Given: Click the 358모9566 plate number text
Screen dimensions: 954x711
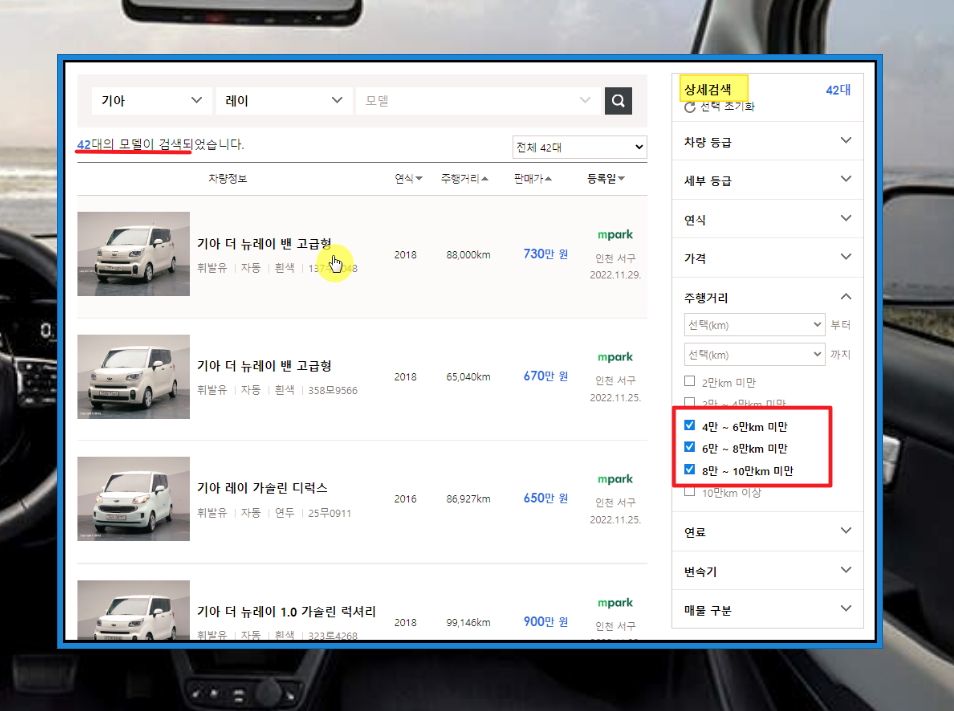Looking at the screenshot, I should point(333,390).
